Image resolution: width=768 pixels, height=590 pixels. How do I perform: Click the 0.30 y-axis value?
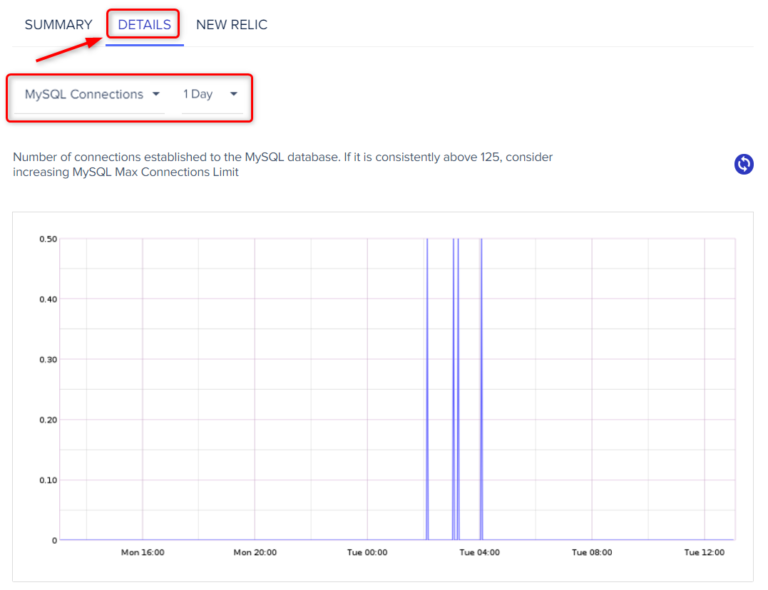[47, 359]
